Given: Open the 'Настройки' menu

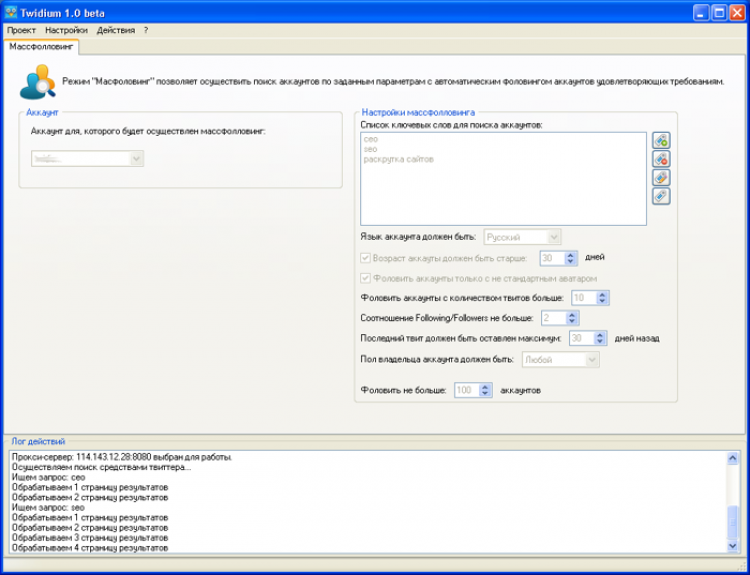Looking at the screenshot, I should tap(66, 30).
